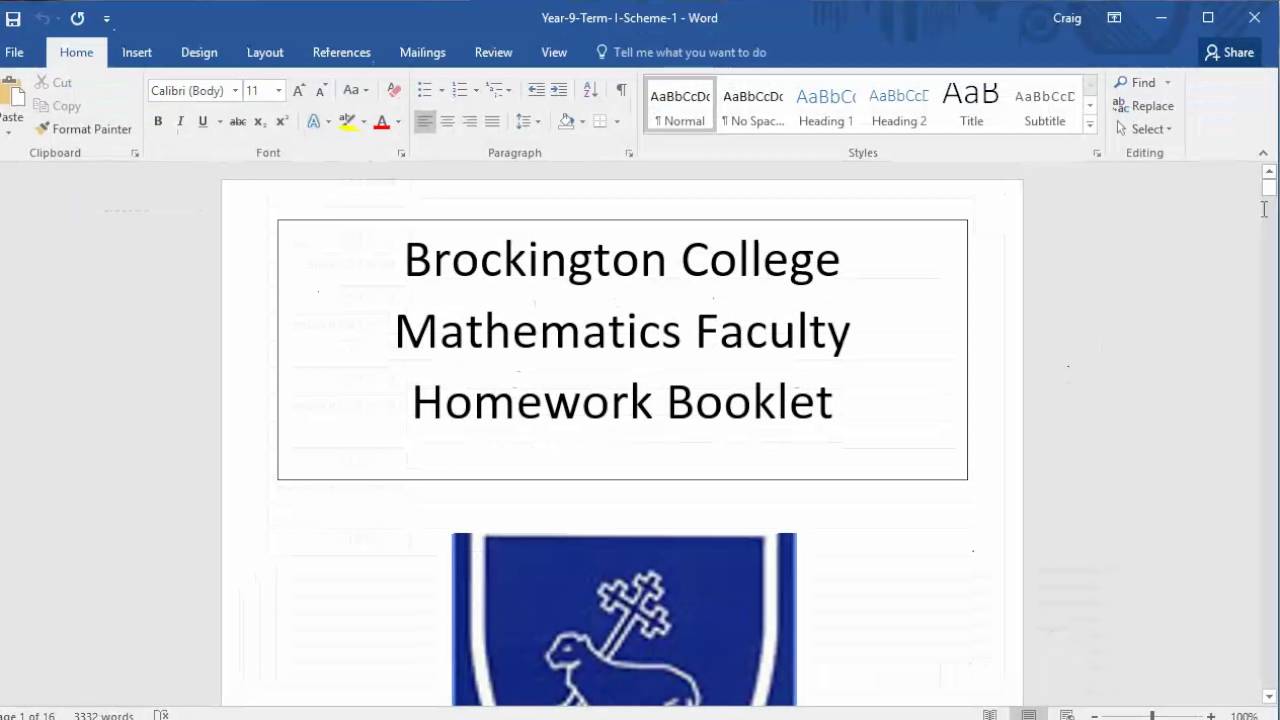The image size is (1280, 720).
Task: Open Customize Quick Access Toolbar arrow
Action: [x=106, y=19]
